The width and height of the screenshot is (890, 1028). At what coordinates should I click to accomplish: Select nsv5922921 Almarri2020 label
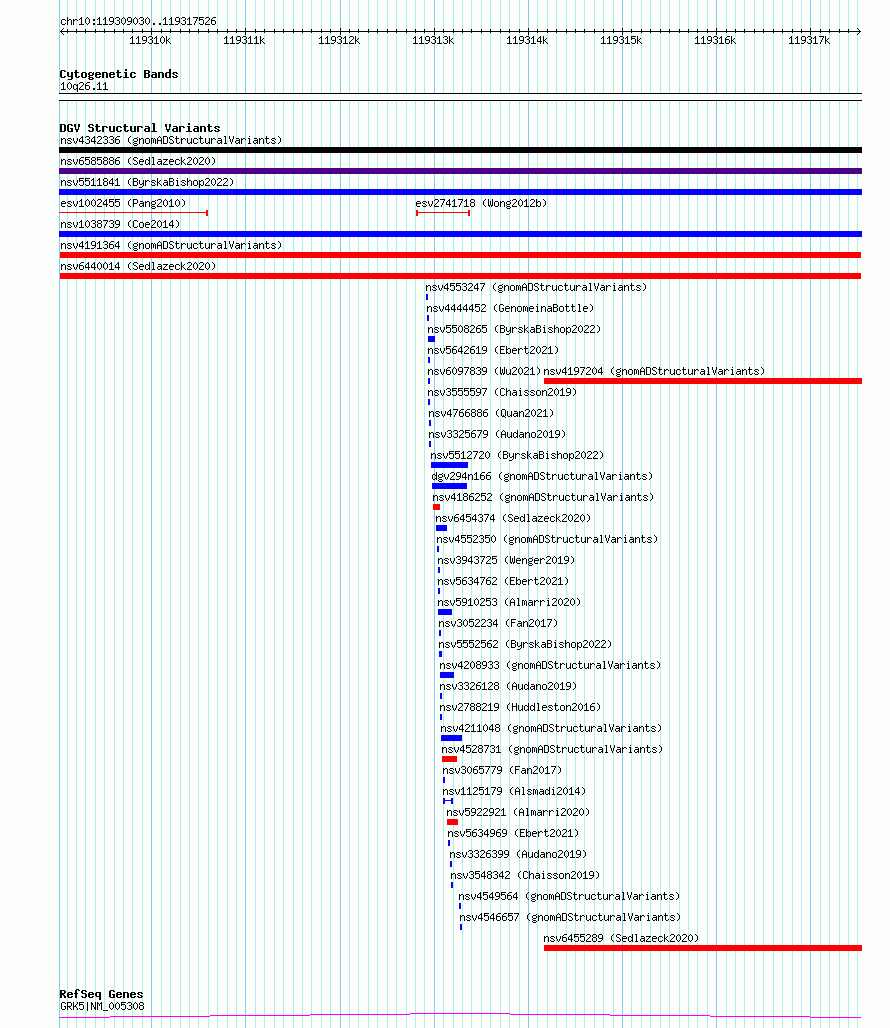click(x=518, y=812)
